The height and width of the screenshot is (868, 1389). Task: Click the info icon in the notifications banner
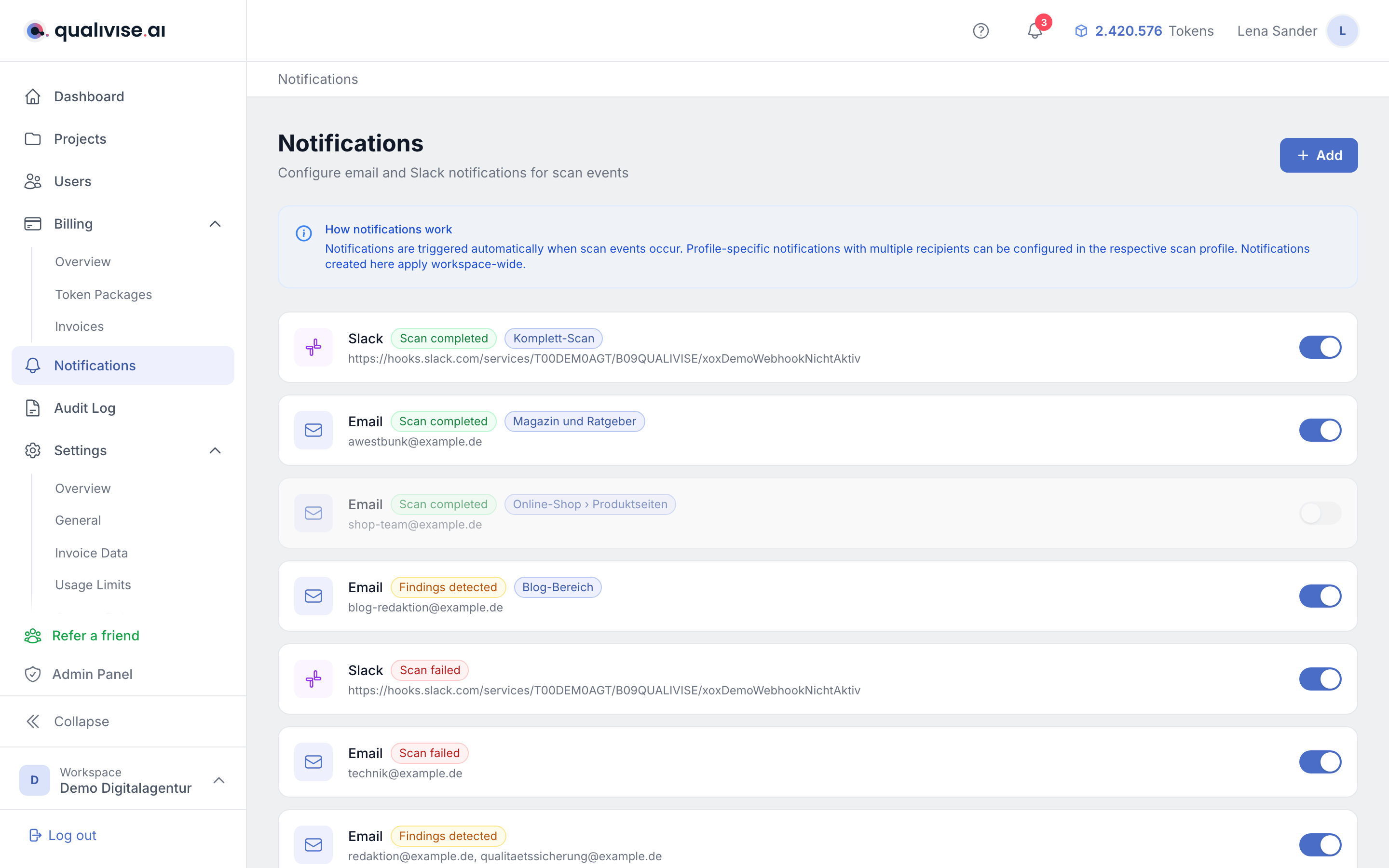click(304, 233)
